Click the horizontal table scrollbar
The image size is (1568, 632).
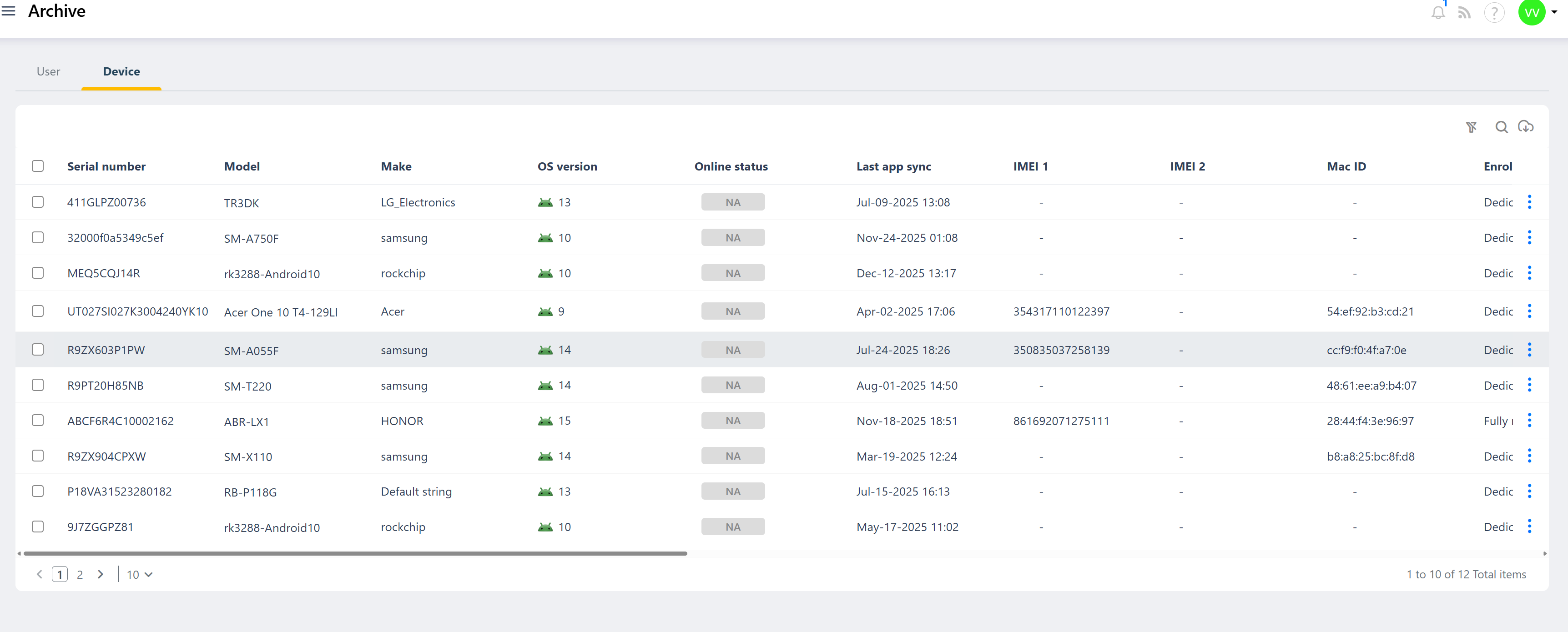pos(355,553)
